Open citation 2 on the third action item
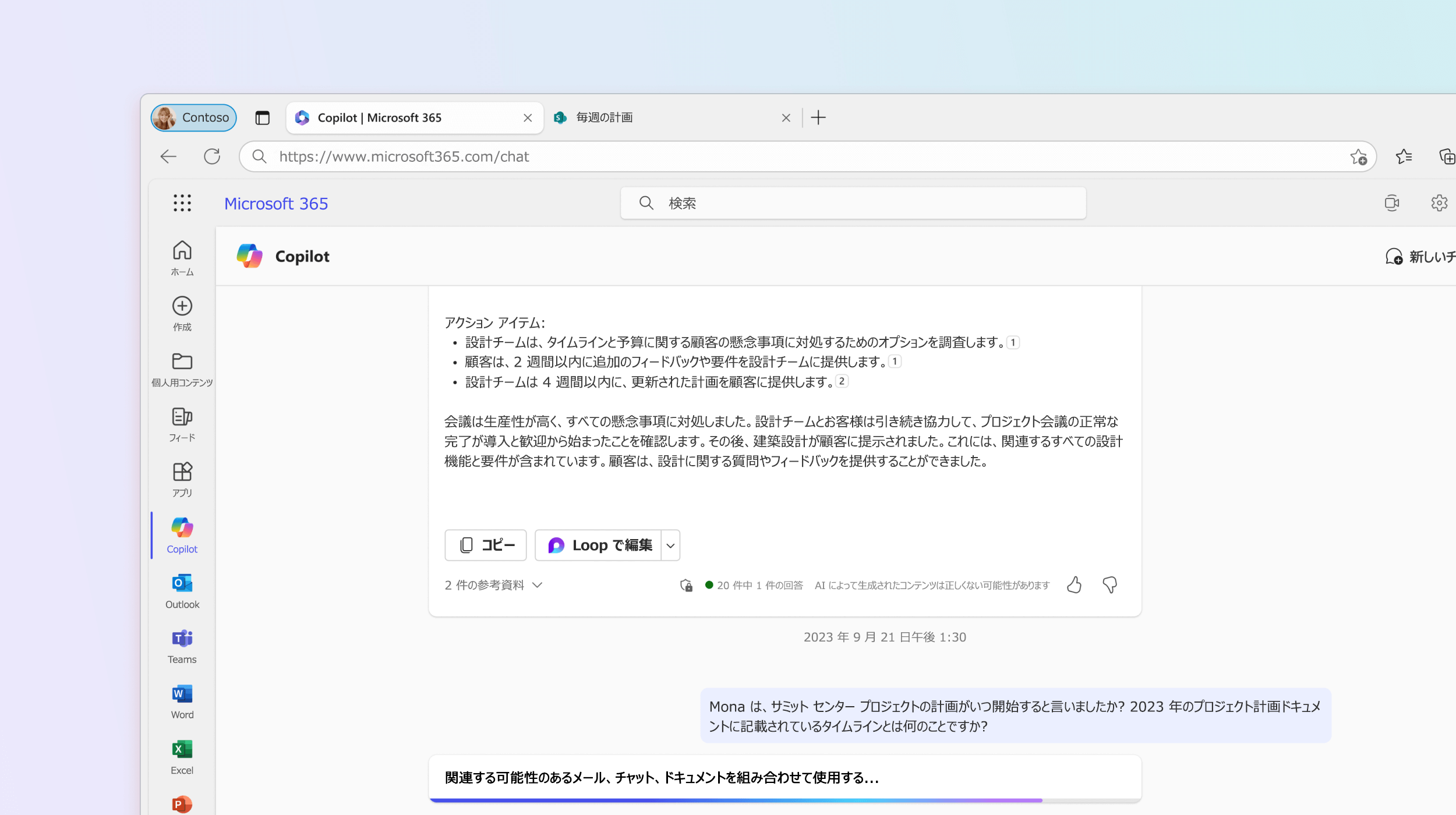The image size is (1456, 815). (842, 381)
